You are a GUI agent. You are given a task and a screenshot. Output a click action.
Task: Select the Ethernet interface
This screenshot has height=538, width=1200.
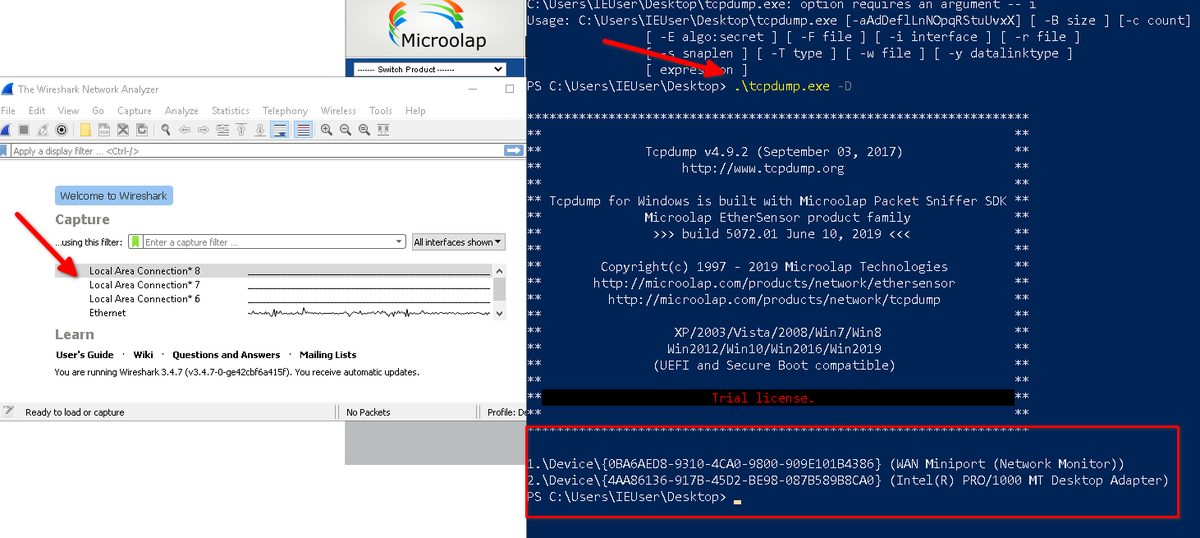[x=274, y=313]
